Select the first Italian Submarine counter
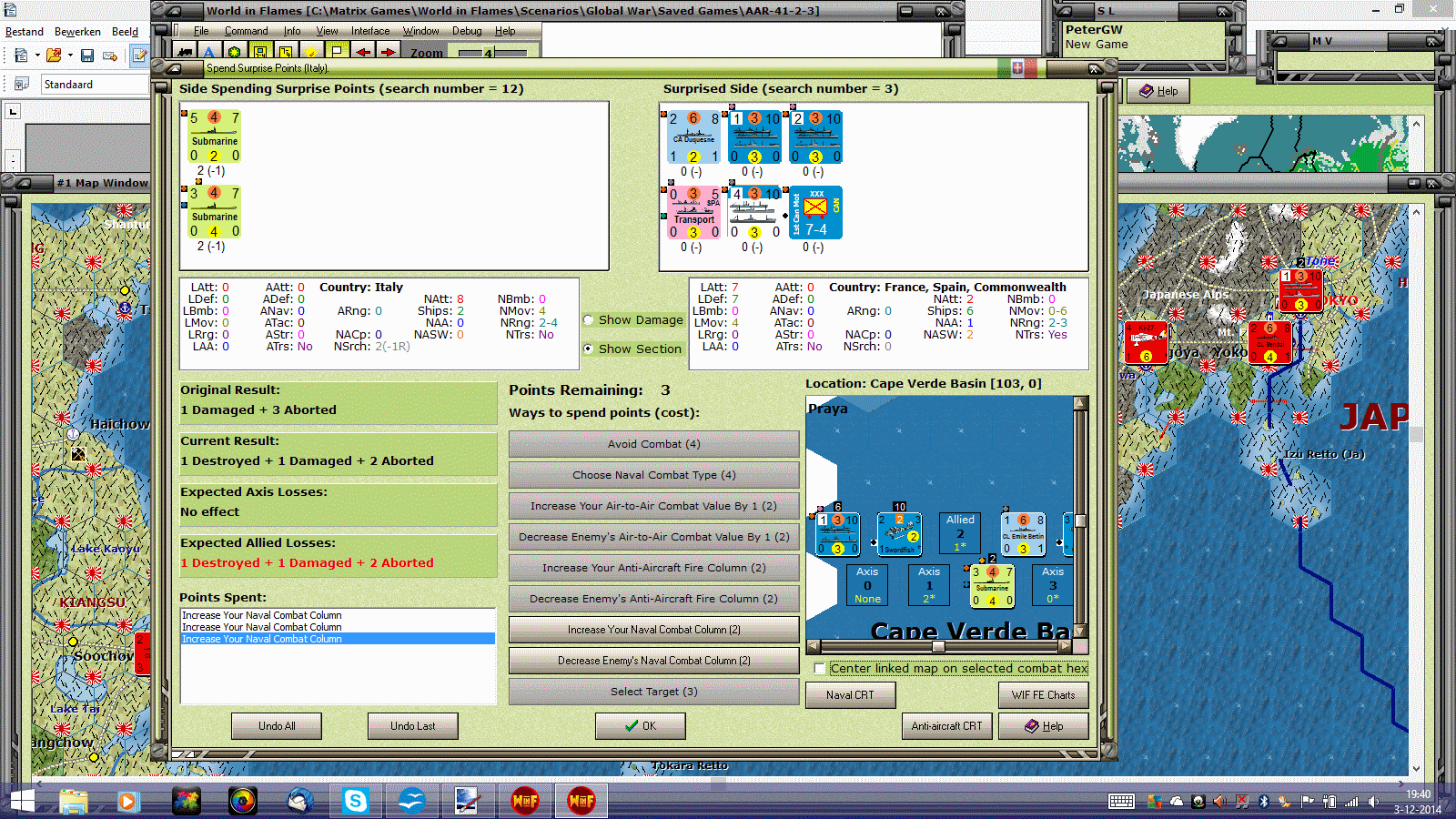Screen dimensions: 1456x819 (x=215, y=136)
